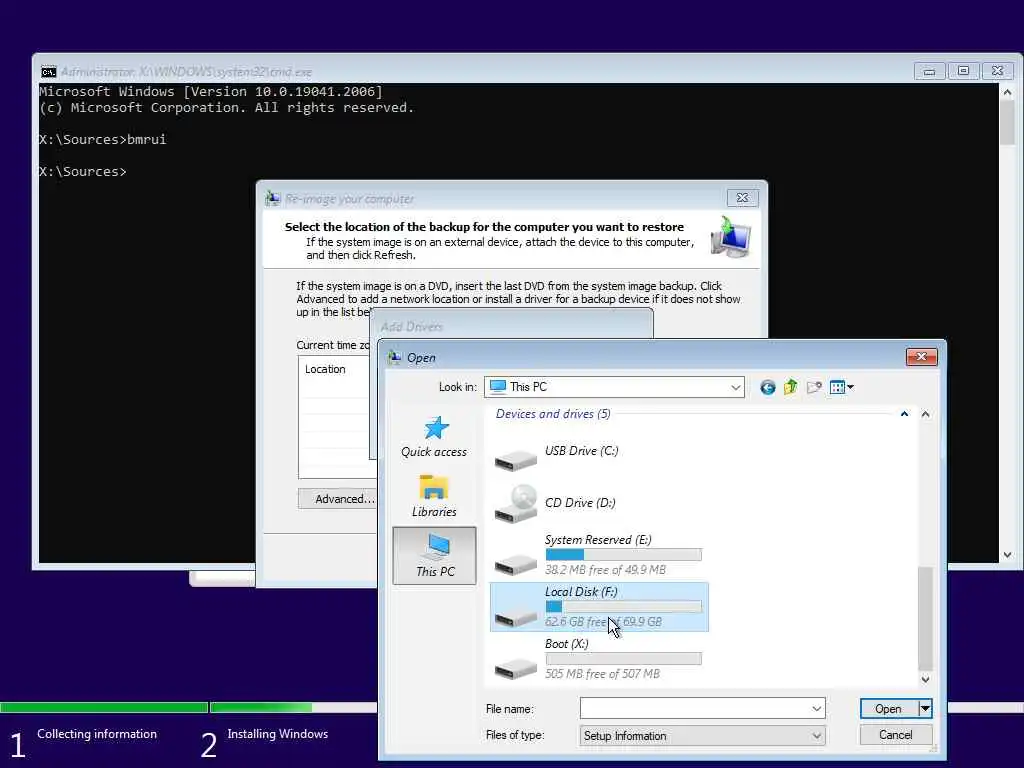This screenshot has width=1024, height=768.
Task: Click the Add Drivers dialog title
Action: click(x=411, y=327)
